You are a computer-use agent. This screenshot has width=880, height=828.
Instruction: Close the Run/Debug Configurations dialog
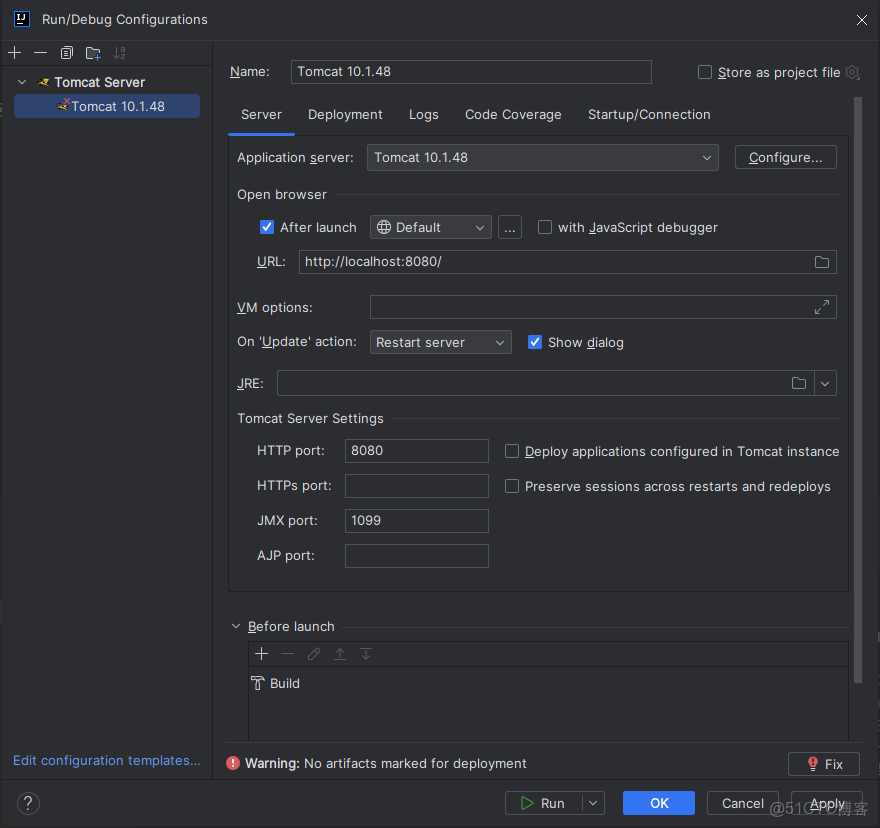861,20
